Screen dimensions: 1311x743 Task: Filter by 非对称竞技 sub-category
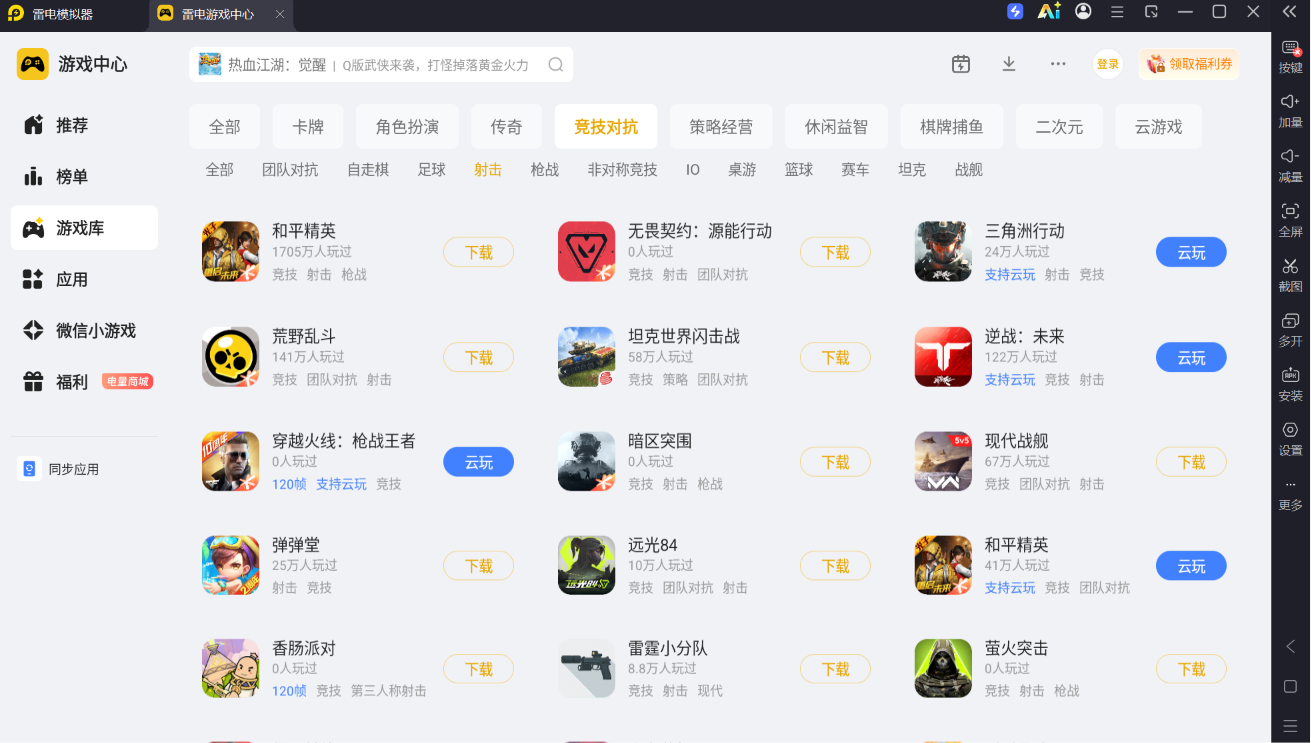pos(623,170)
